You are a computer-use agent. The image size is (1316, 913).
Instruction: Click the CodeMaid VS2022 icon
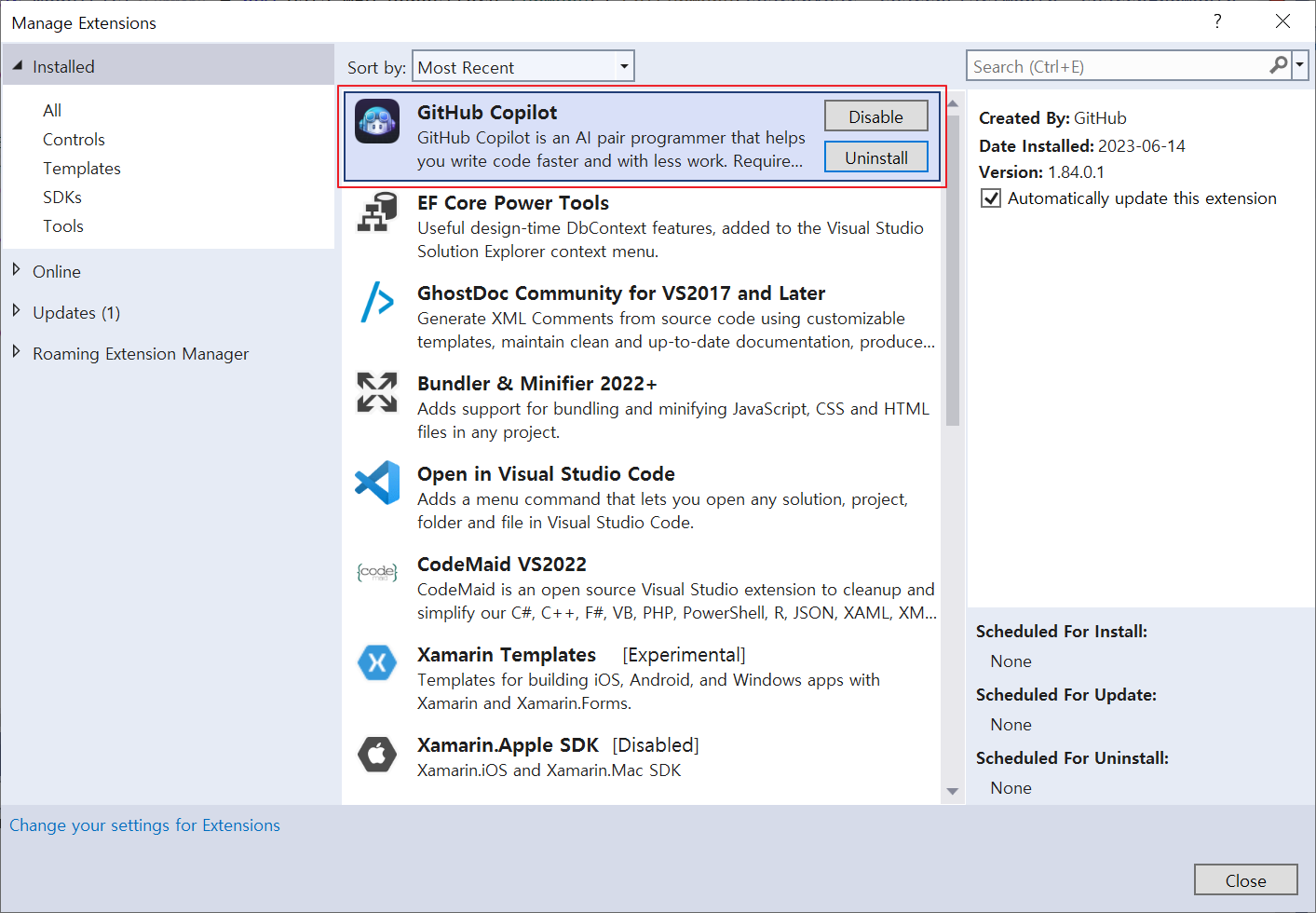coord(377,572)
